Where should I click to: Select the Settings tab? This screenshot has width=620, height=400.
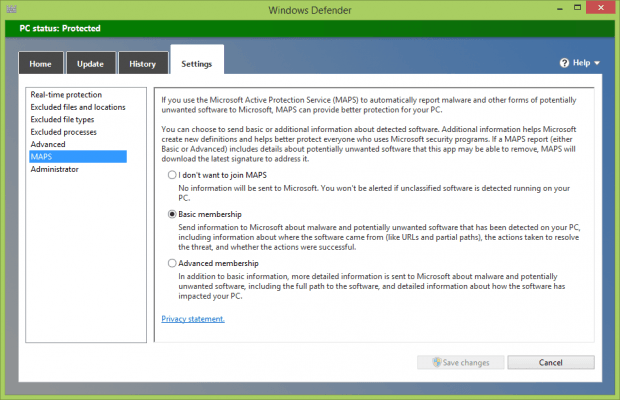tap(197, 61)
